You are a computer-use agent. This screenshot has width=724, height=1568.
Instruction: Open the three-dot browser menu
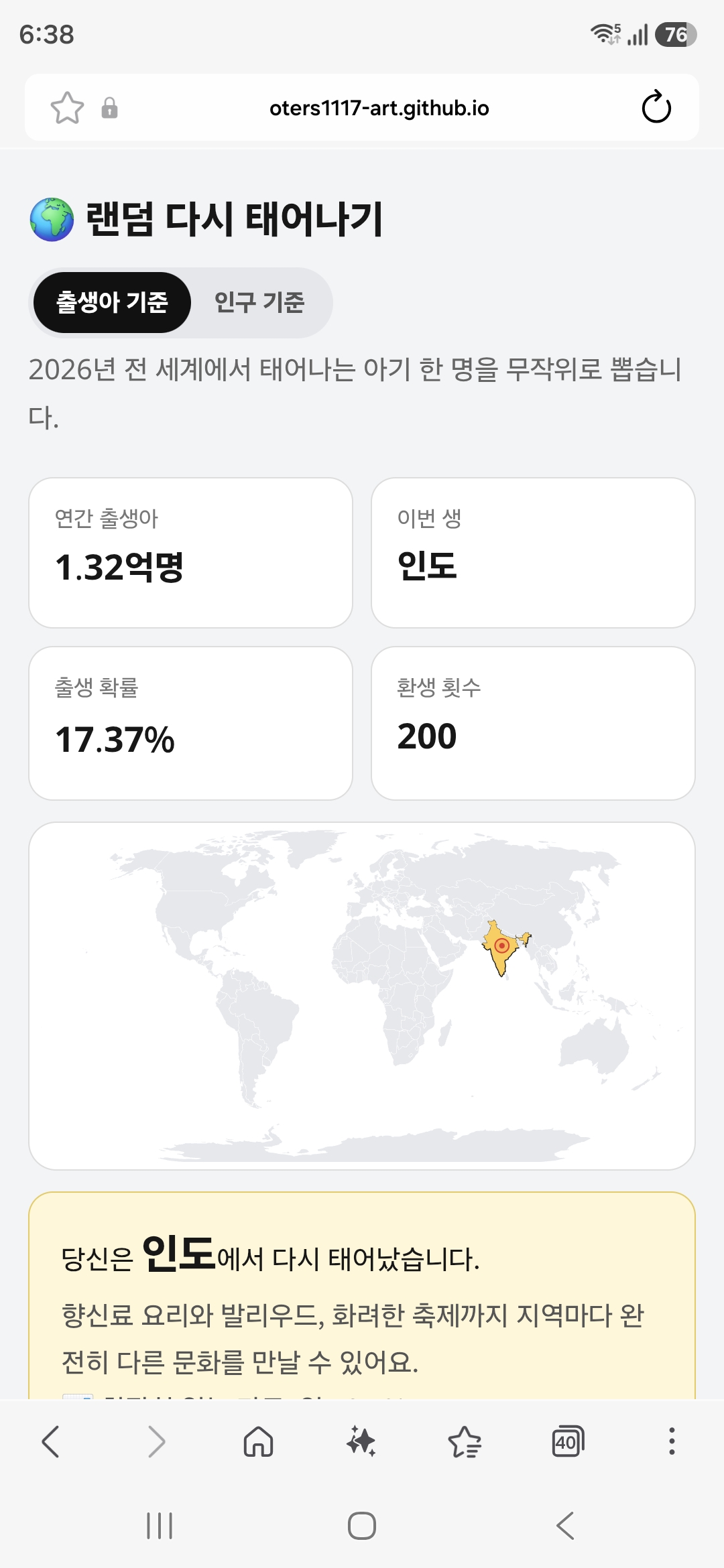coord(672,1441)
